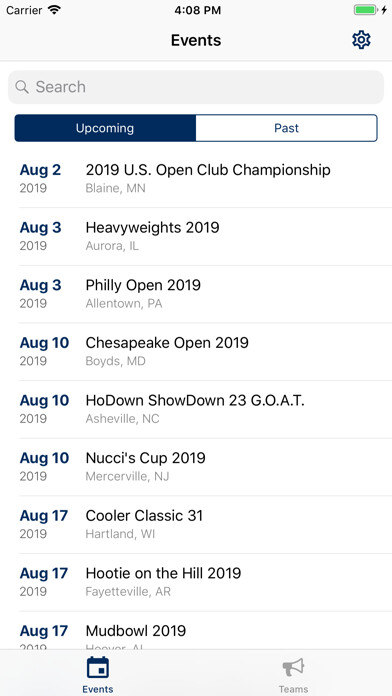
Task: Open the Teams megaphone icon
Action: pos(293,668)
